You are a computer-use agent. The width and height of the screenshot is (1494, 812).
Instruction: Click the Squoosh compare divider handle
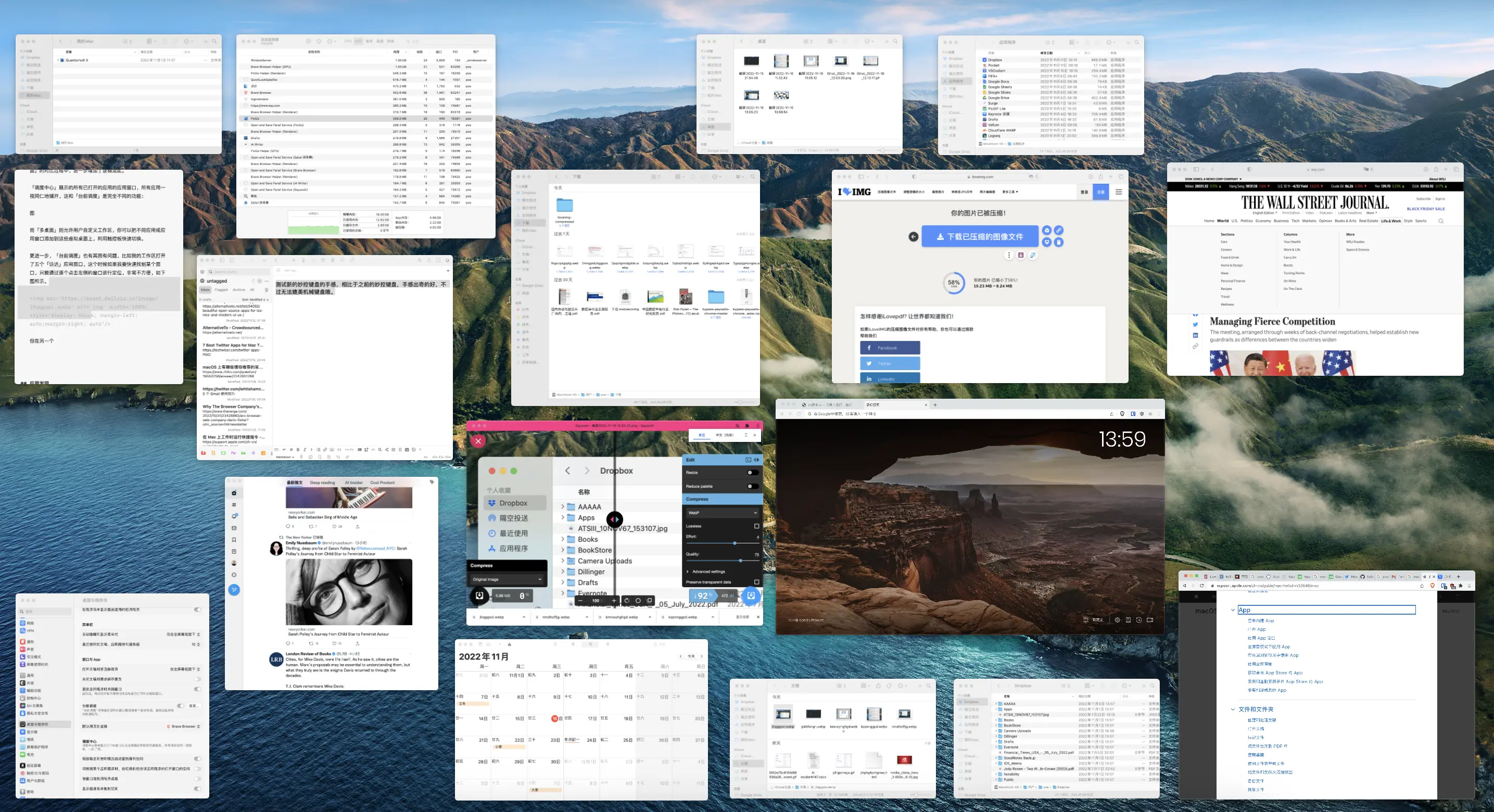point(615,519)
